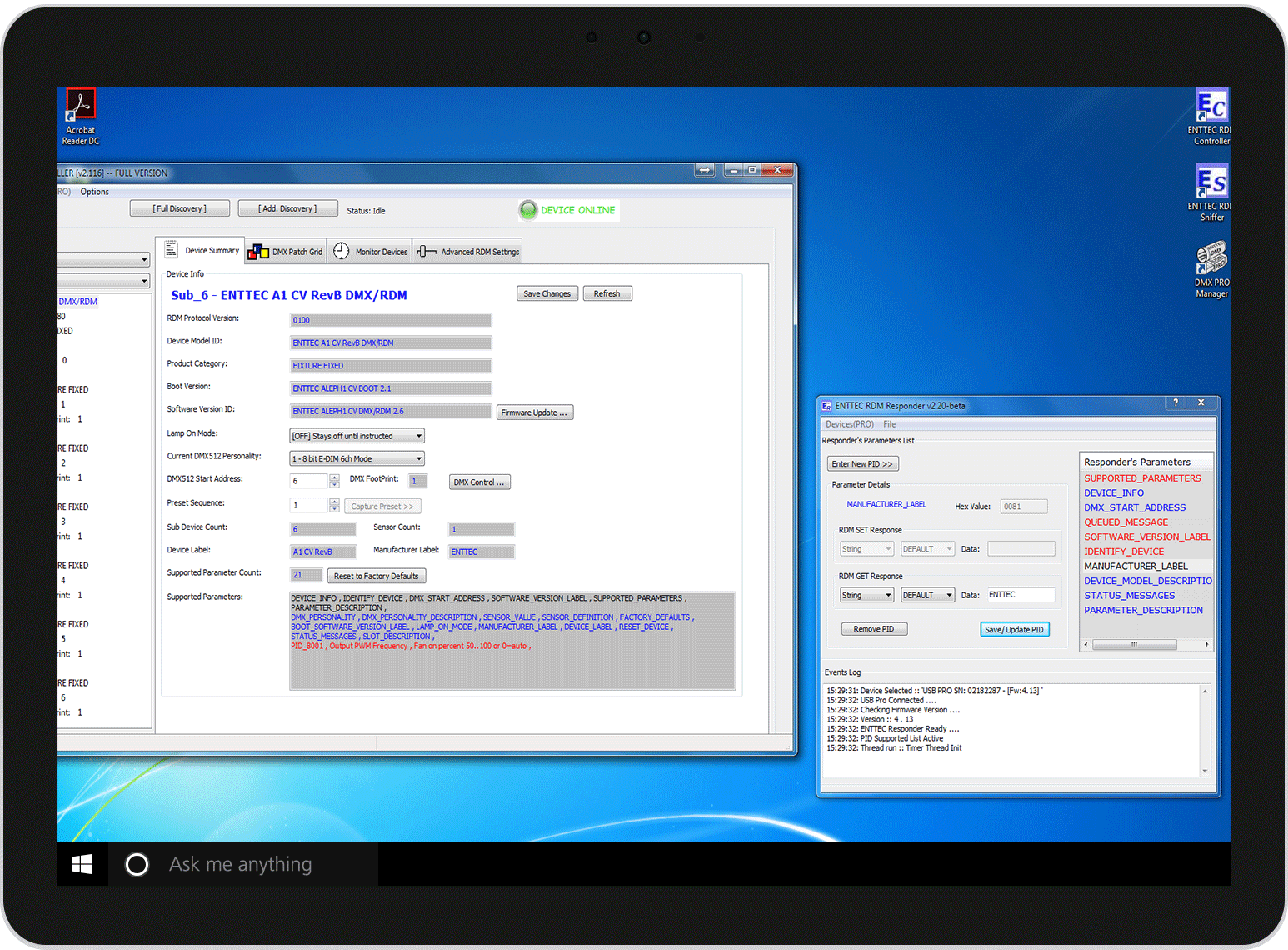The width and height of the screenshot is (1288, 950).
Task: Open the Device Summary tab
Action: (200, 250)
